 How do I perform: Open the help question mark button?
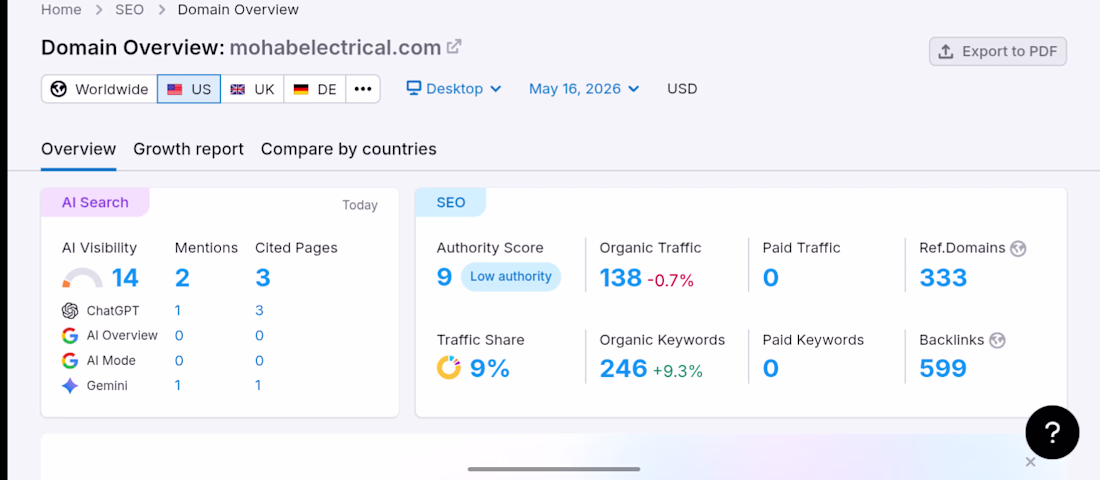click(1052, 432)
